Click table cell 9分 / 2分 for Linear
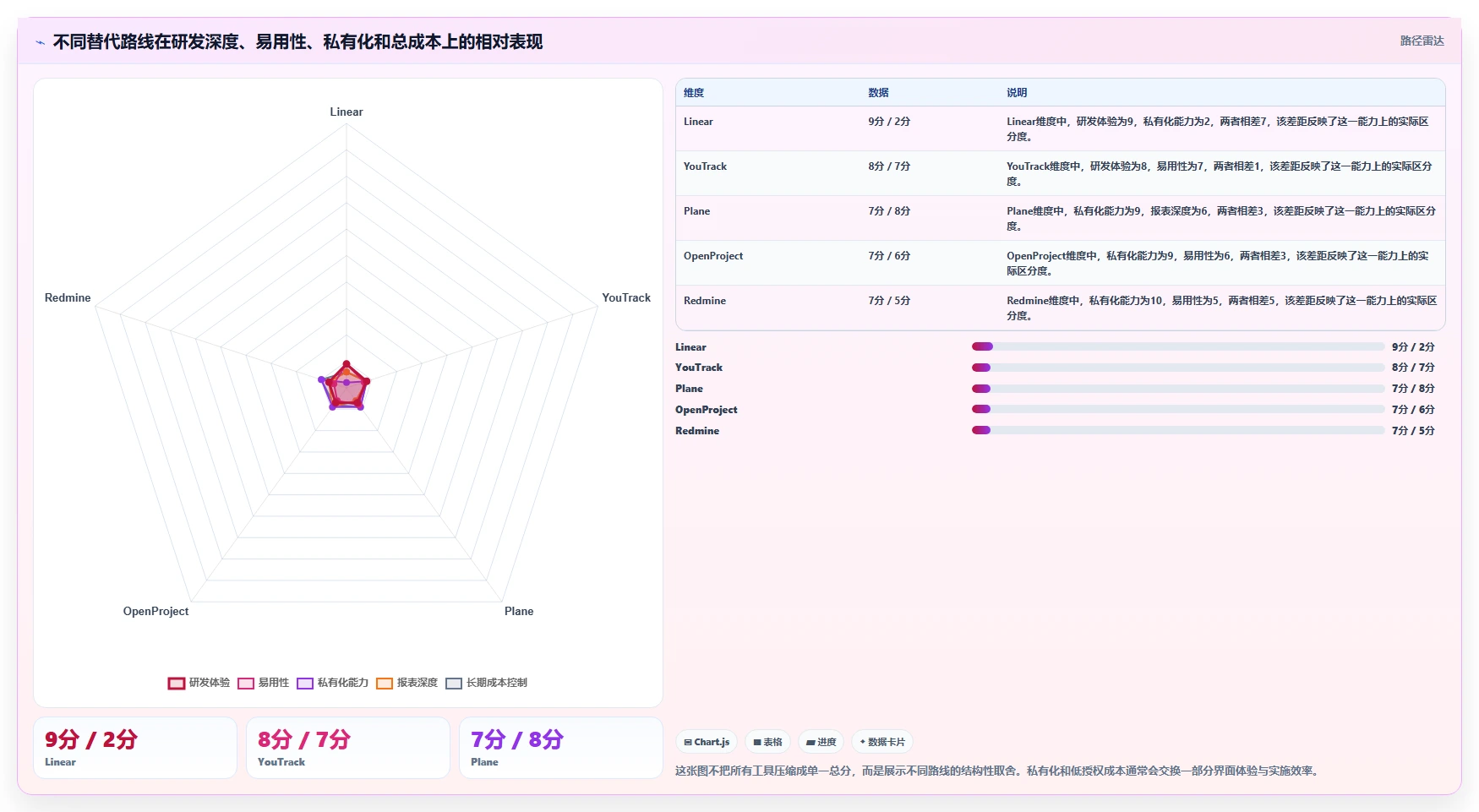1479x812 pixels. point(889,122)
